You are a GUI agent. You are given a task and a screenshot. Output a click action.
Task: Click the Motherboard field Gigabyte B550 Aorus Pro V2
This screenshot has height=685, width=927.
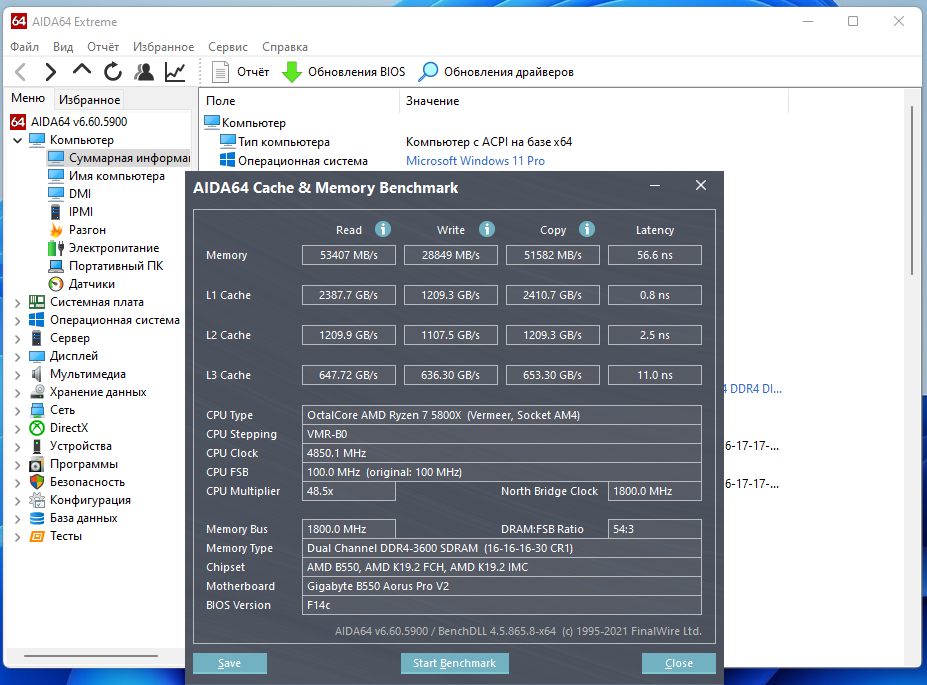(501, 586)
